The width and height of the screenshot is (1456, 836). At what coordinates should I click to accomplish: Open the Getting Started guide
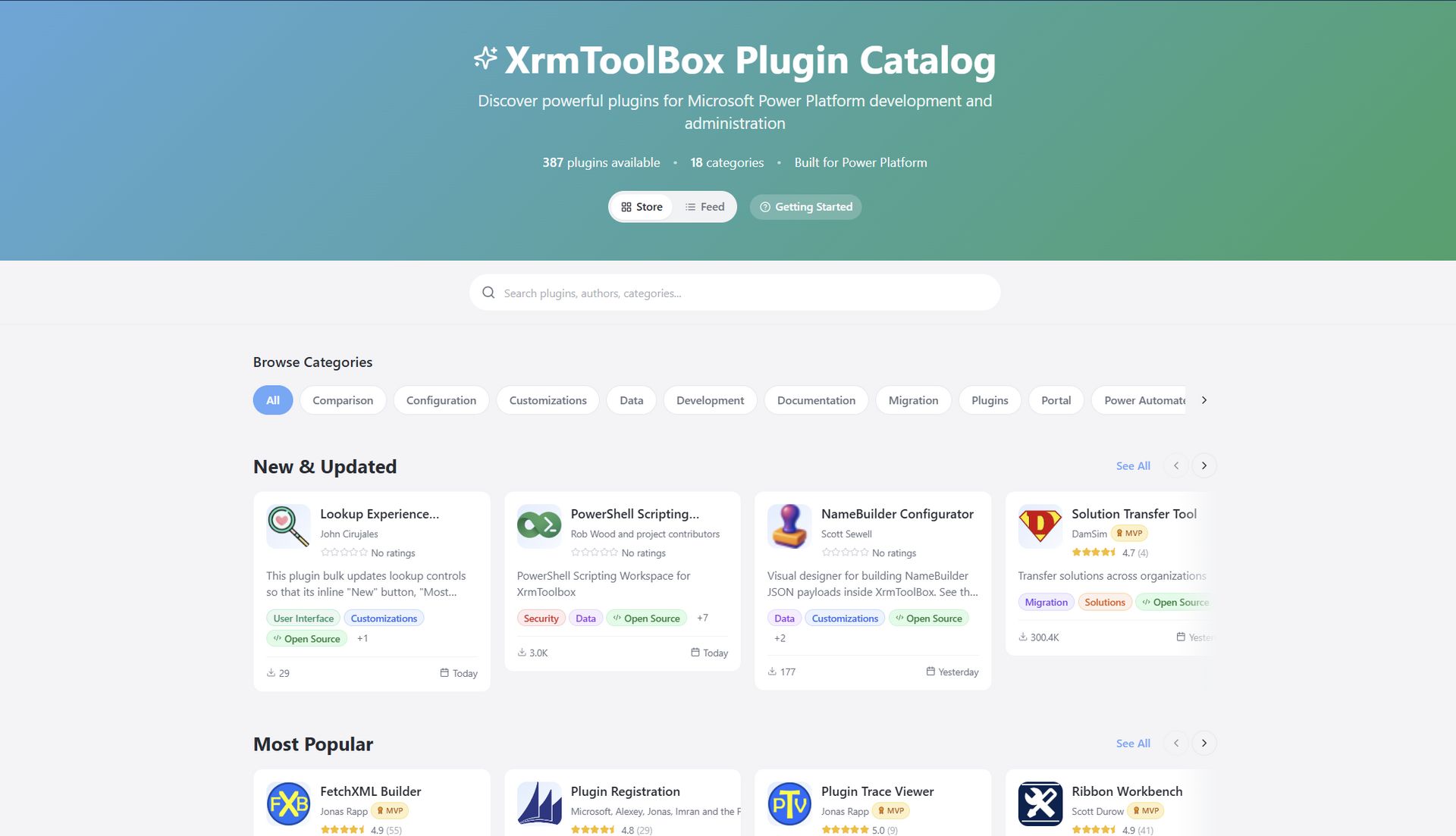(x=805, y=206)
